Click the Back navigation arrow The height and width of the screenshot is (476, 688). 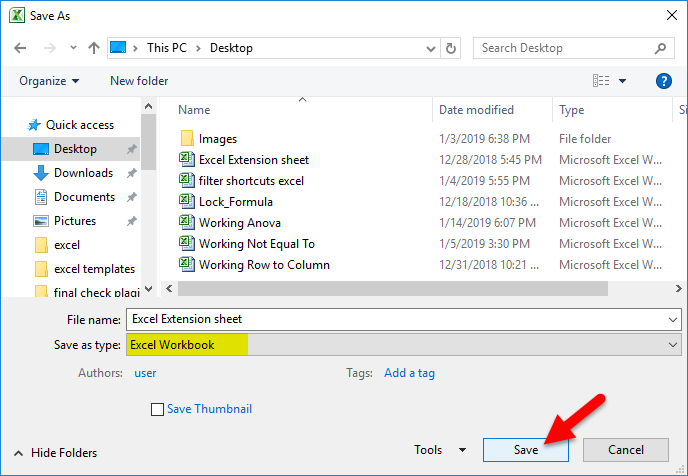click(20, 48)
